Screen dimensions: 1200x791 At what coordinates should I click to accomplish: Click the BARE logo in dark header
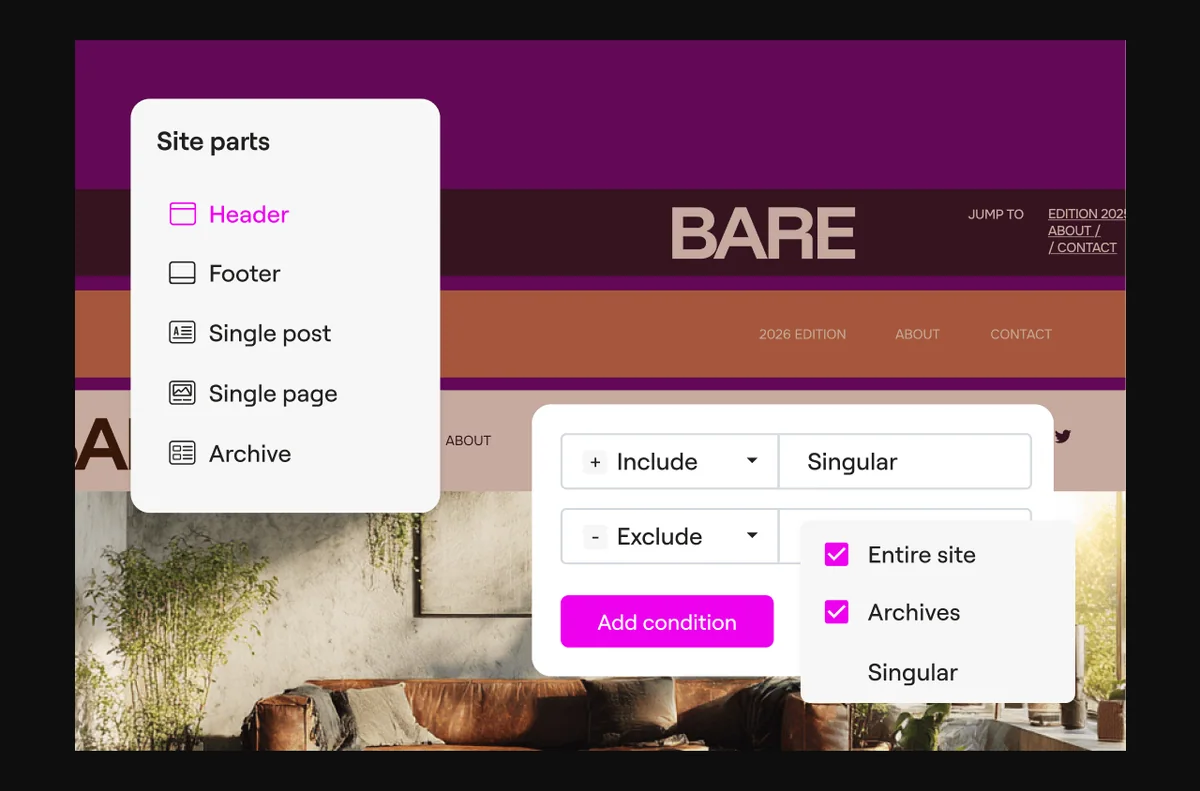[763, 233]
